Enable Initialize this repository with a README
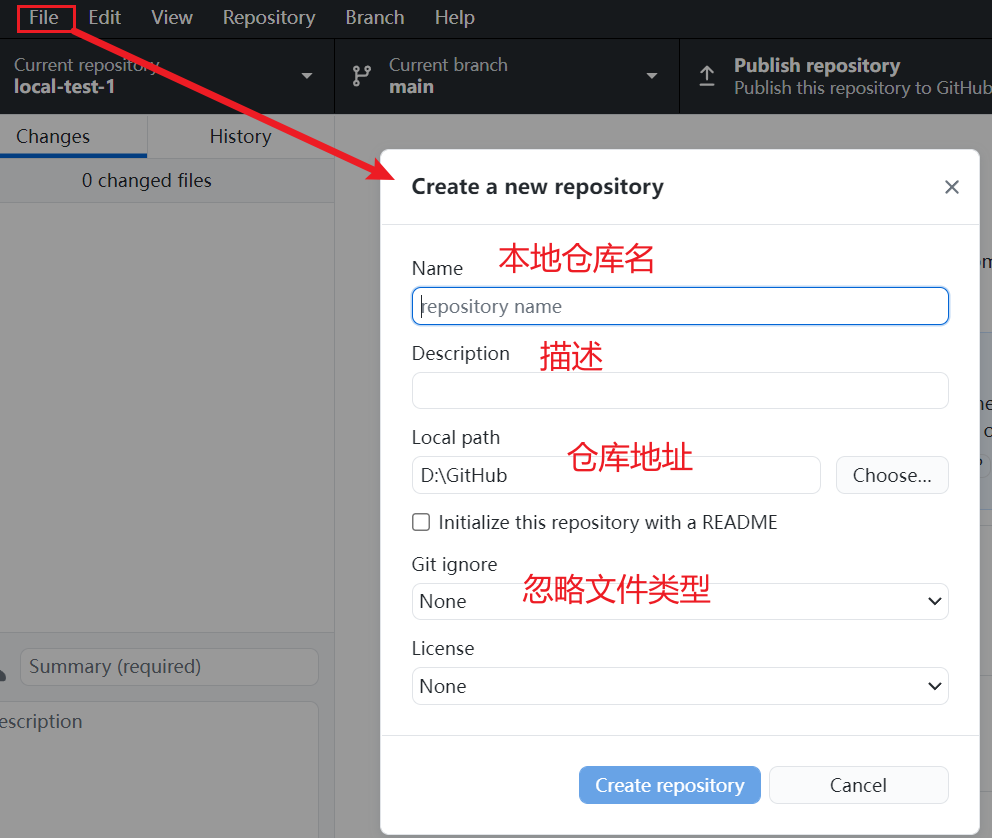This screenshot has width=992, height=838. 421,522
